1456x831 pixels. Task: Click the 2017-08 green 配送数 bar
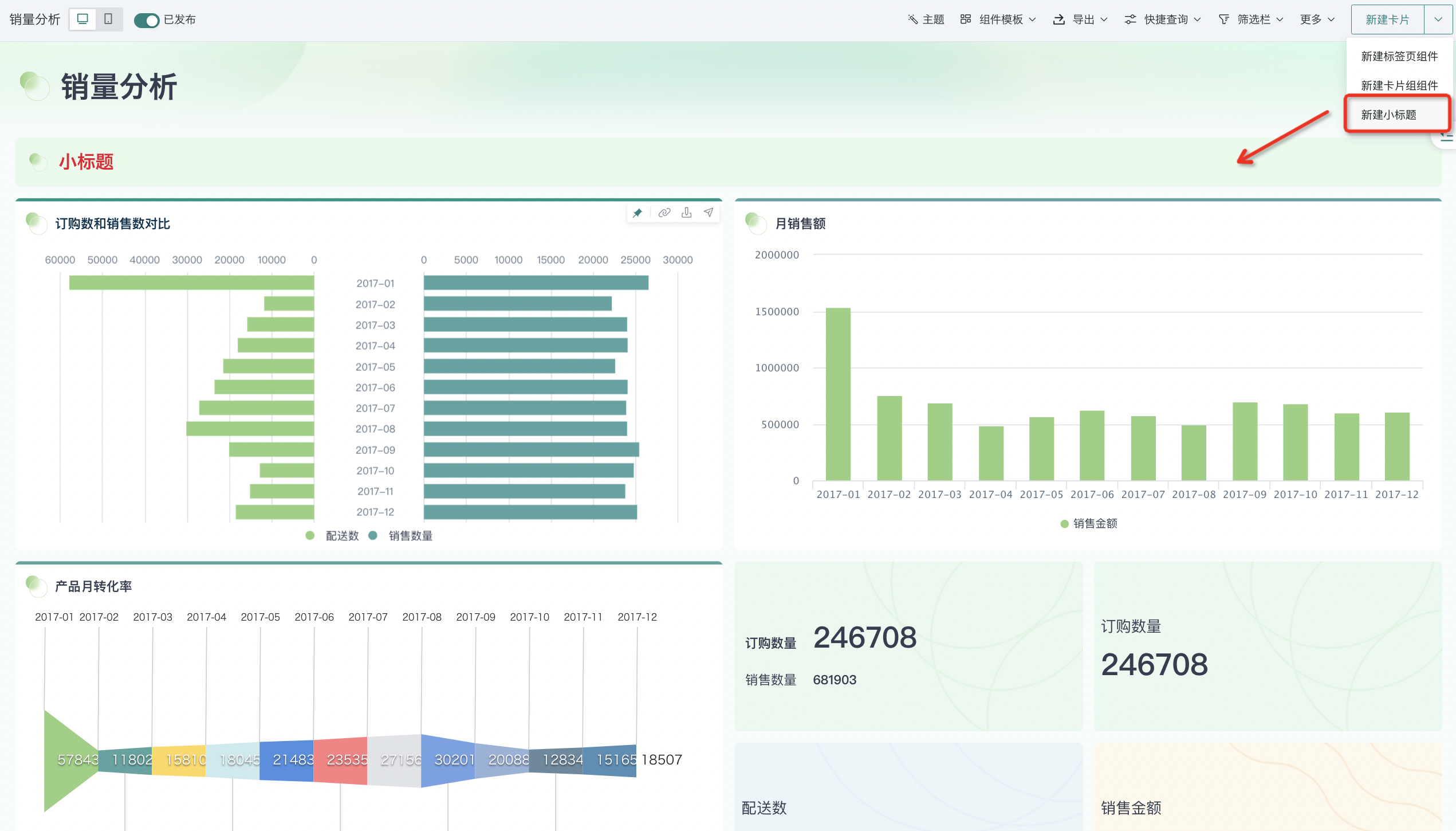coord(250,428)
